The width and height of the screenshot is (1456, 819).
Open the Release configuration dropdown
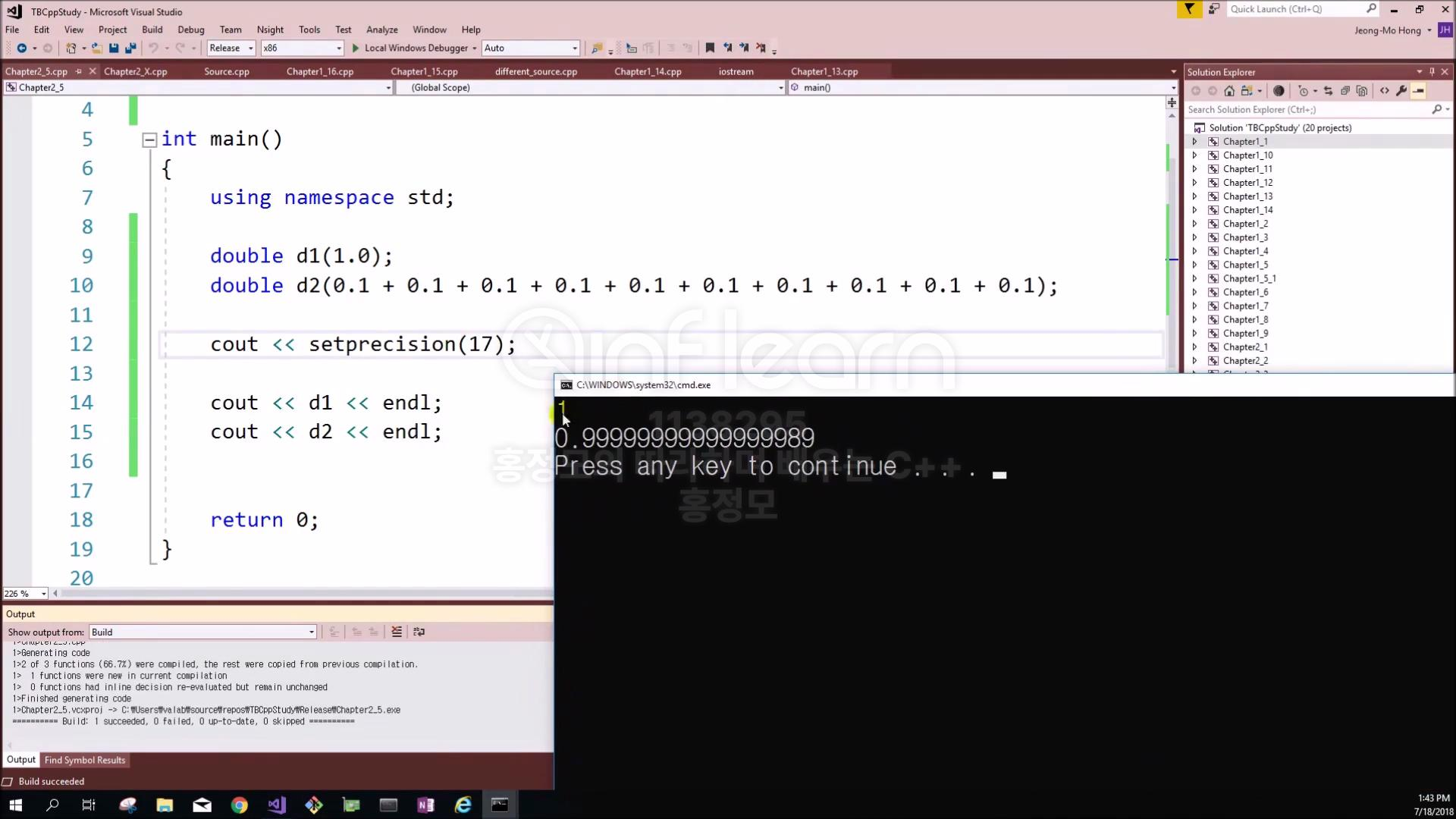(231, 48)
